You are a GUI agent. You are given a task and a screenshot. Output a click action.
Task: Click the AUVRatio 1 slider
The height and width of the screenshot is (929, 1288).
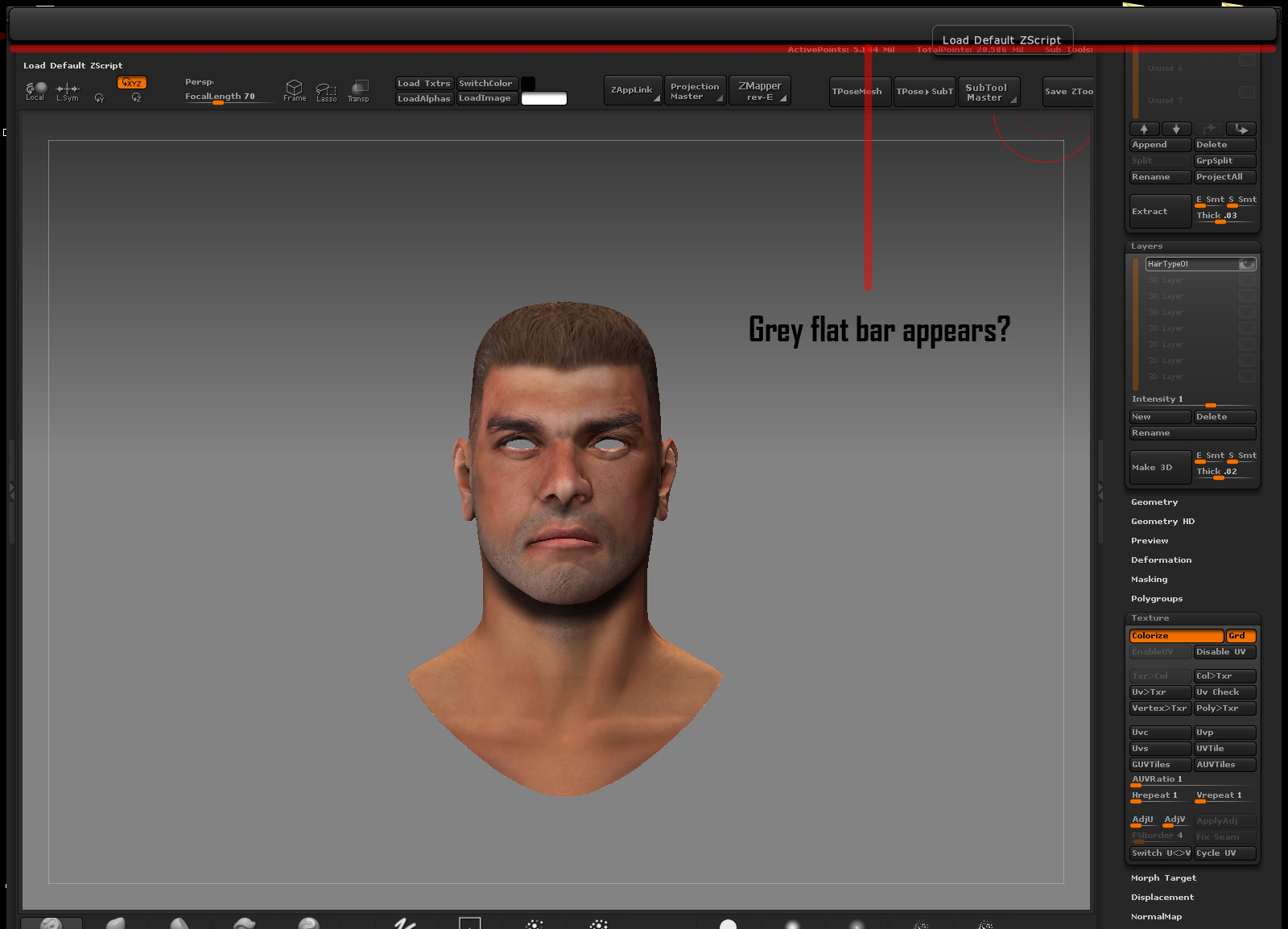1192,780
